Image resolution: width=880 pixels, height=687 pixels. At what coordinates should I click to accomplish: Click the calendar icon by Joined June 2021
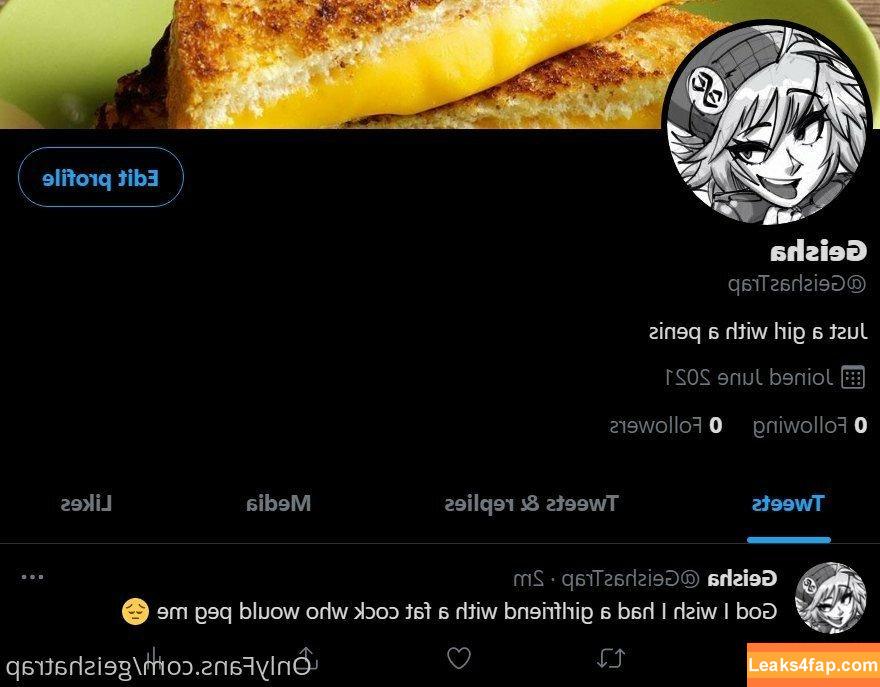tap(852, 378)
